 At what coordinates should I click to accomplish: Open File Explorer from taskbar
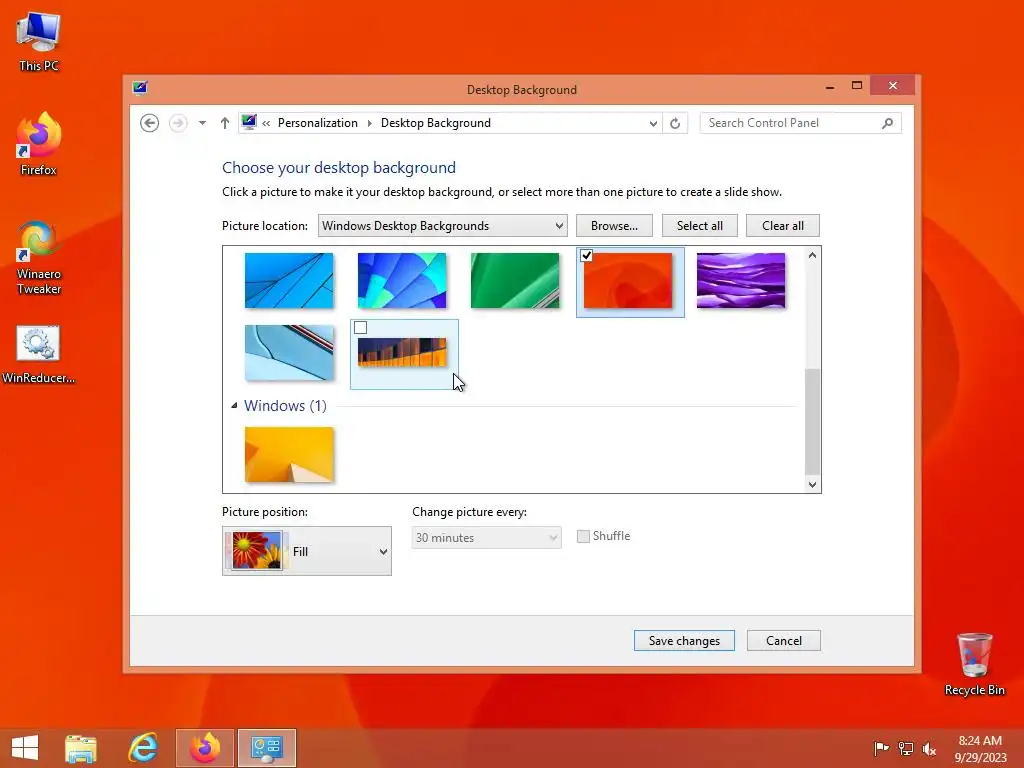pyautogui.click(x=81, y=748)
